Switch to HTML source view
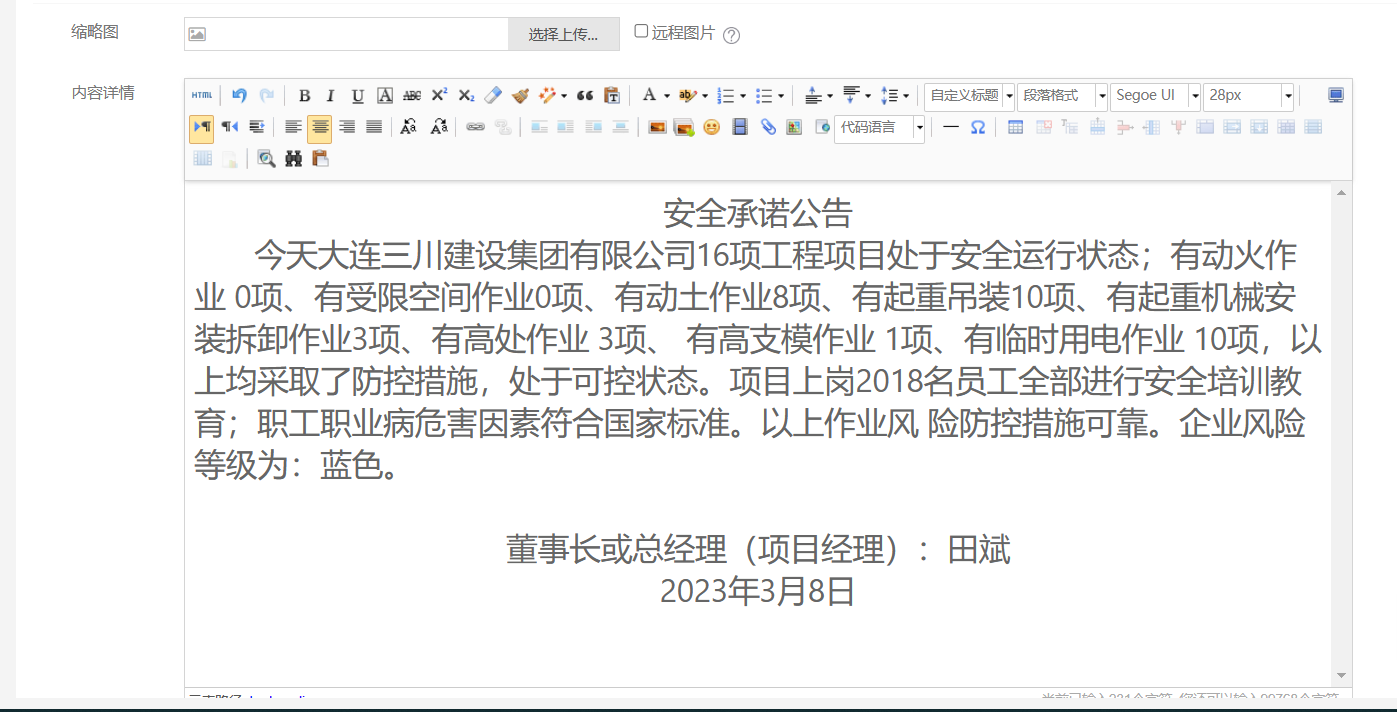Screen dimensions: 1397x712 [202, 96]
